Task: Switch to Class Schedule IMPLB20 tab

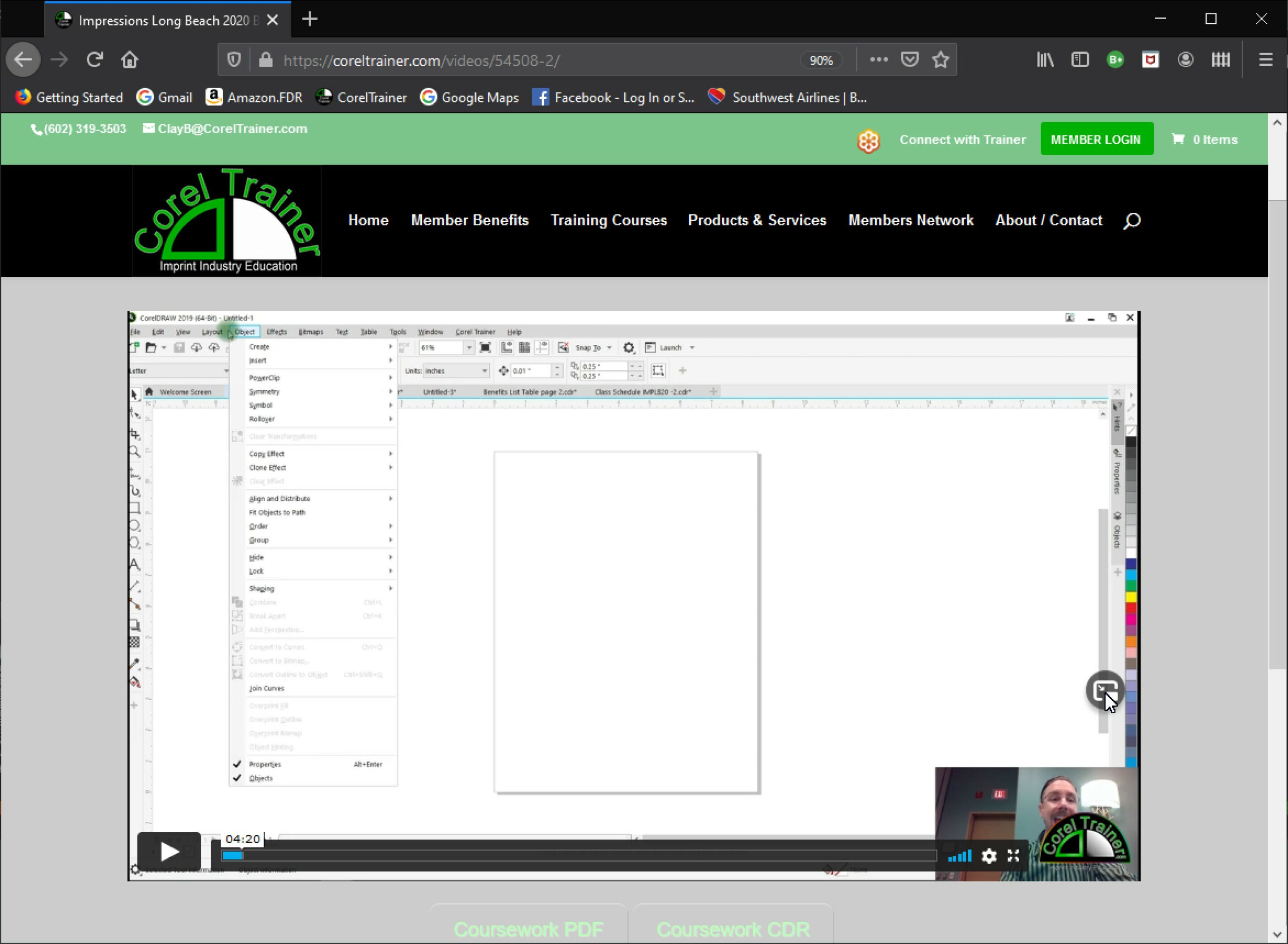Action: [643, 392]
